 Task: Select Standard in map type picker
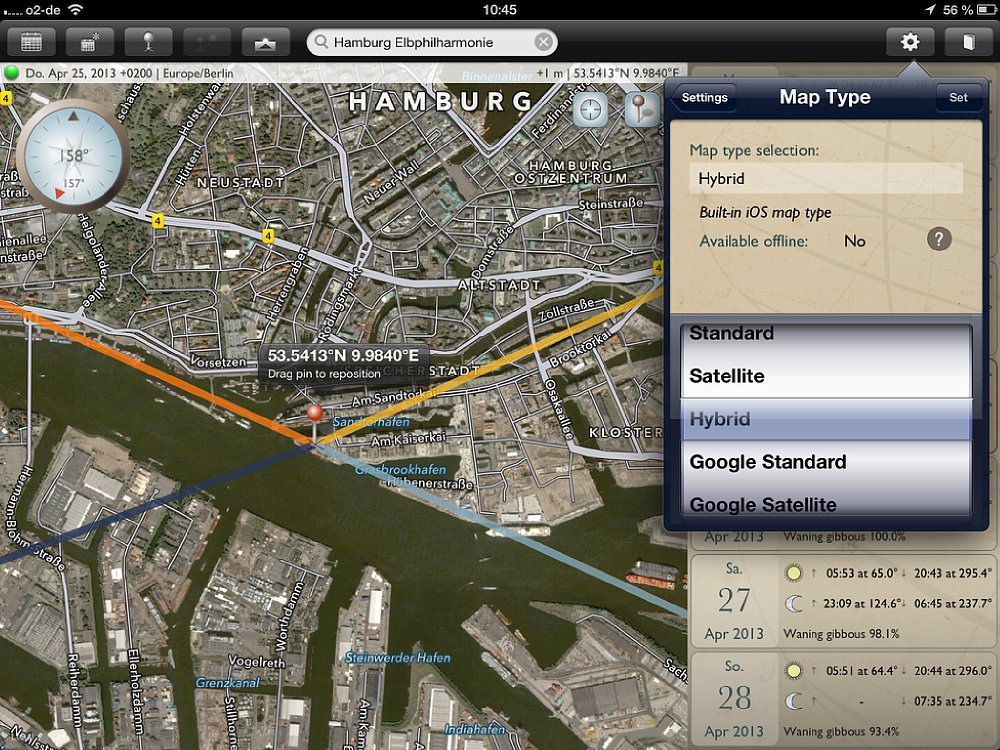tap(732, 334)
